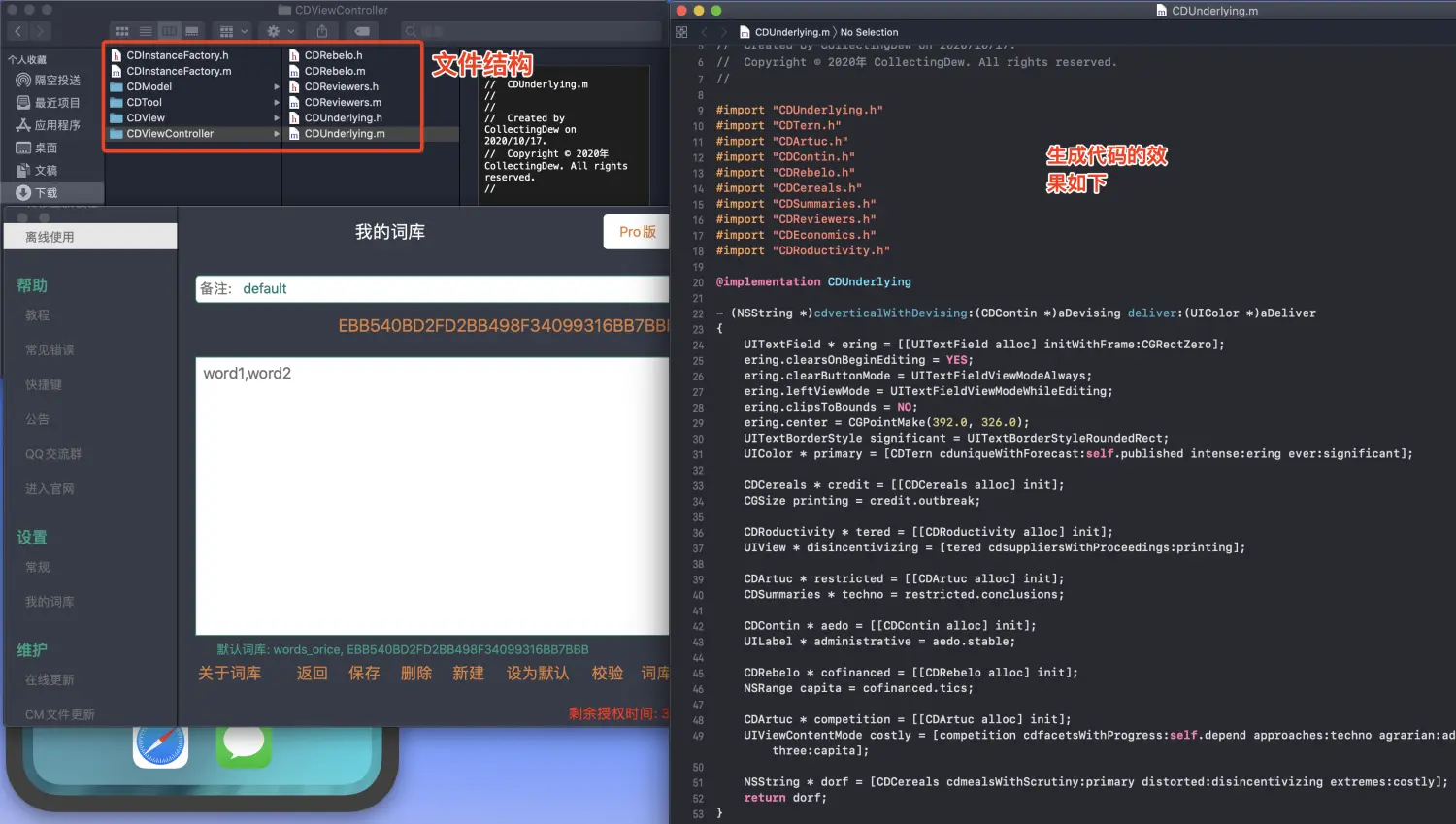Switch Finder to list view
Image resolution: width=1456 pixels, height=824 pixels.
146,32
